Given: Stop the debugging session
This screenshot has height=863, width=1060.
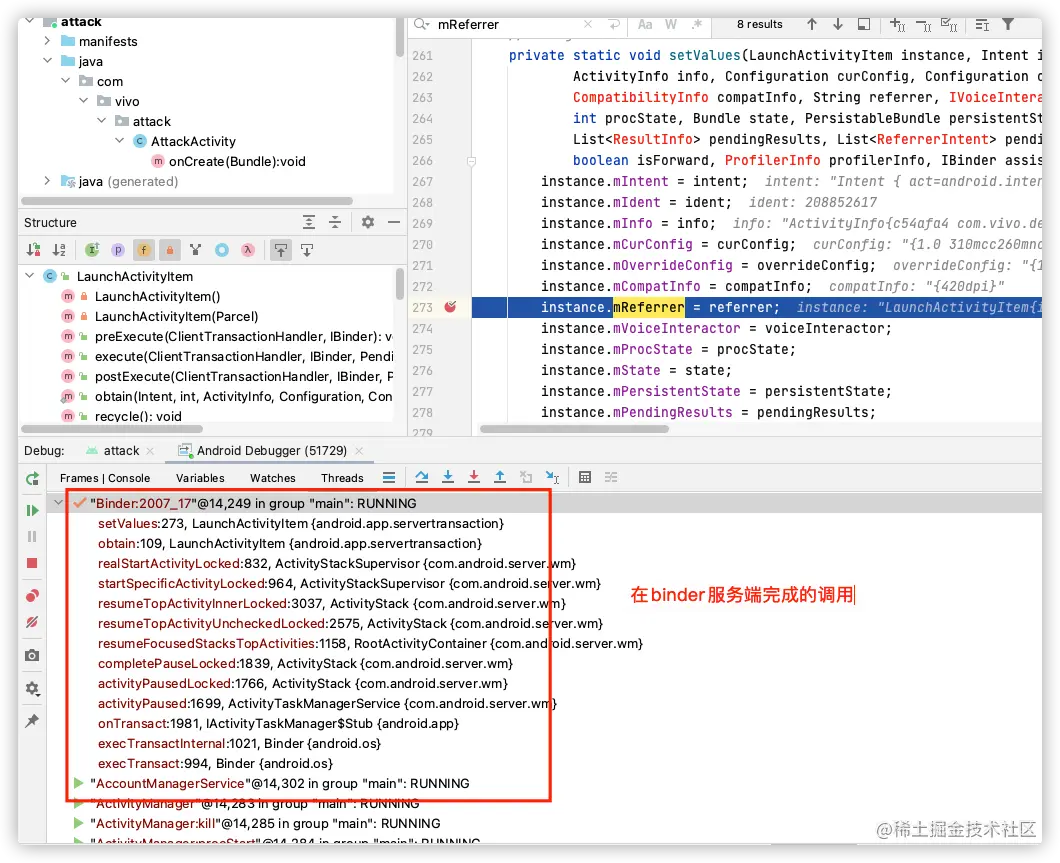Looking at the screenshot, I should (32, 563).
